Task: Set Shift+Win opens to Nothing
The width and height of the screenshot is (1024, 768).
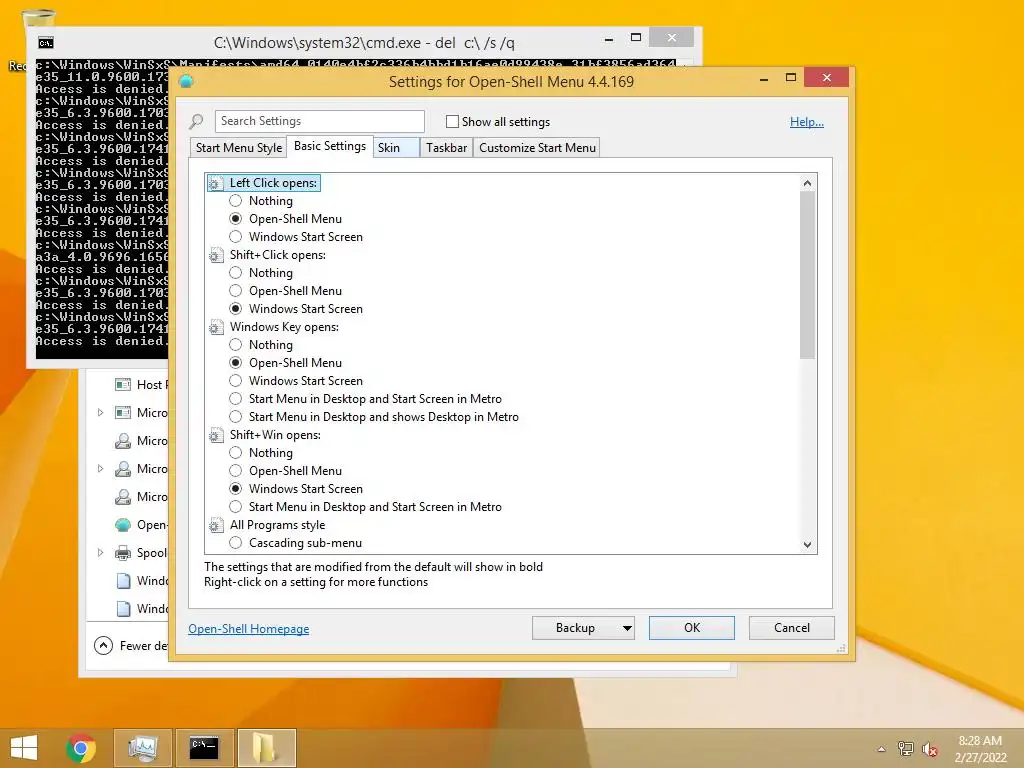Action: [x=236, y=453]
